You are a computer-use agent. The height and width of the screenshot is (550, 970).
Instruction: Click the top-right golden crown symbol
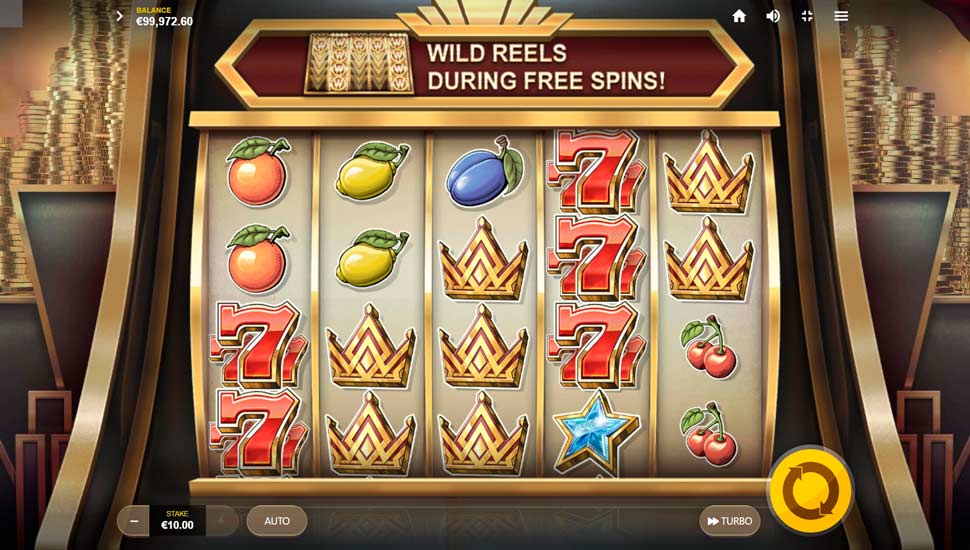click(x=708, y=174)
